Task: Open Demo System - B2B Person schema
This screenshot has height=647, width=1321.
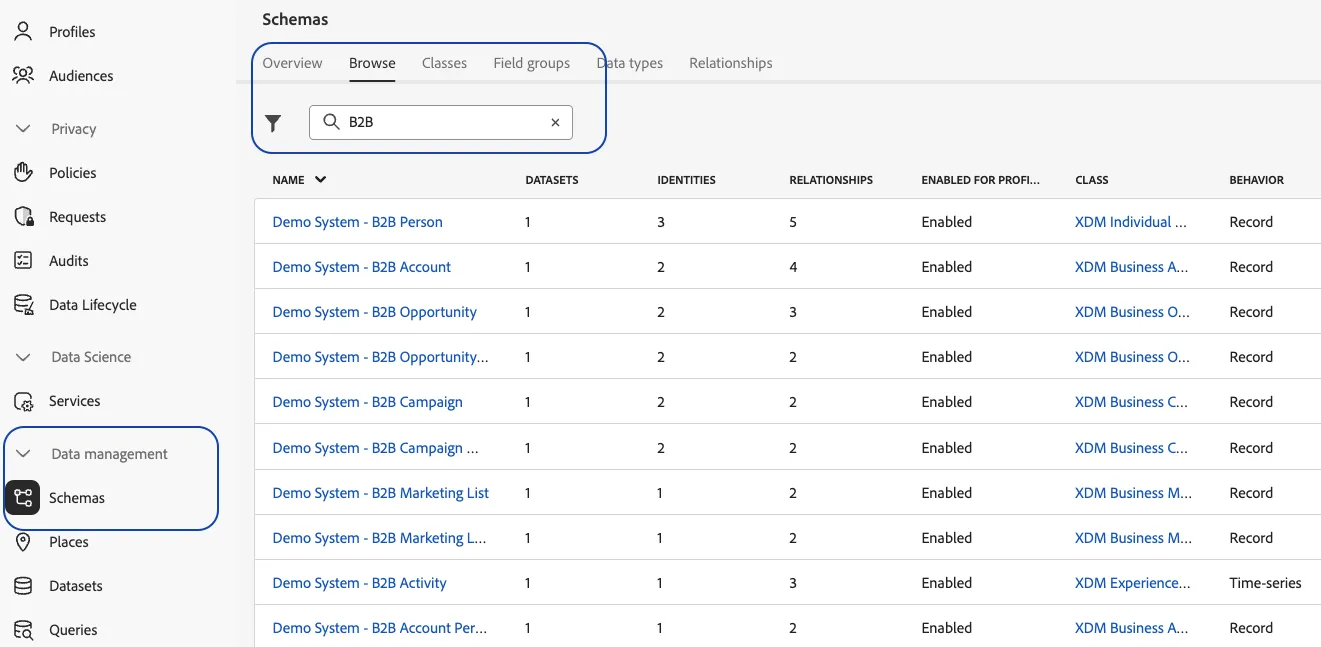Action: pyautogui.click(x=357, y=222)
